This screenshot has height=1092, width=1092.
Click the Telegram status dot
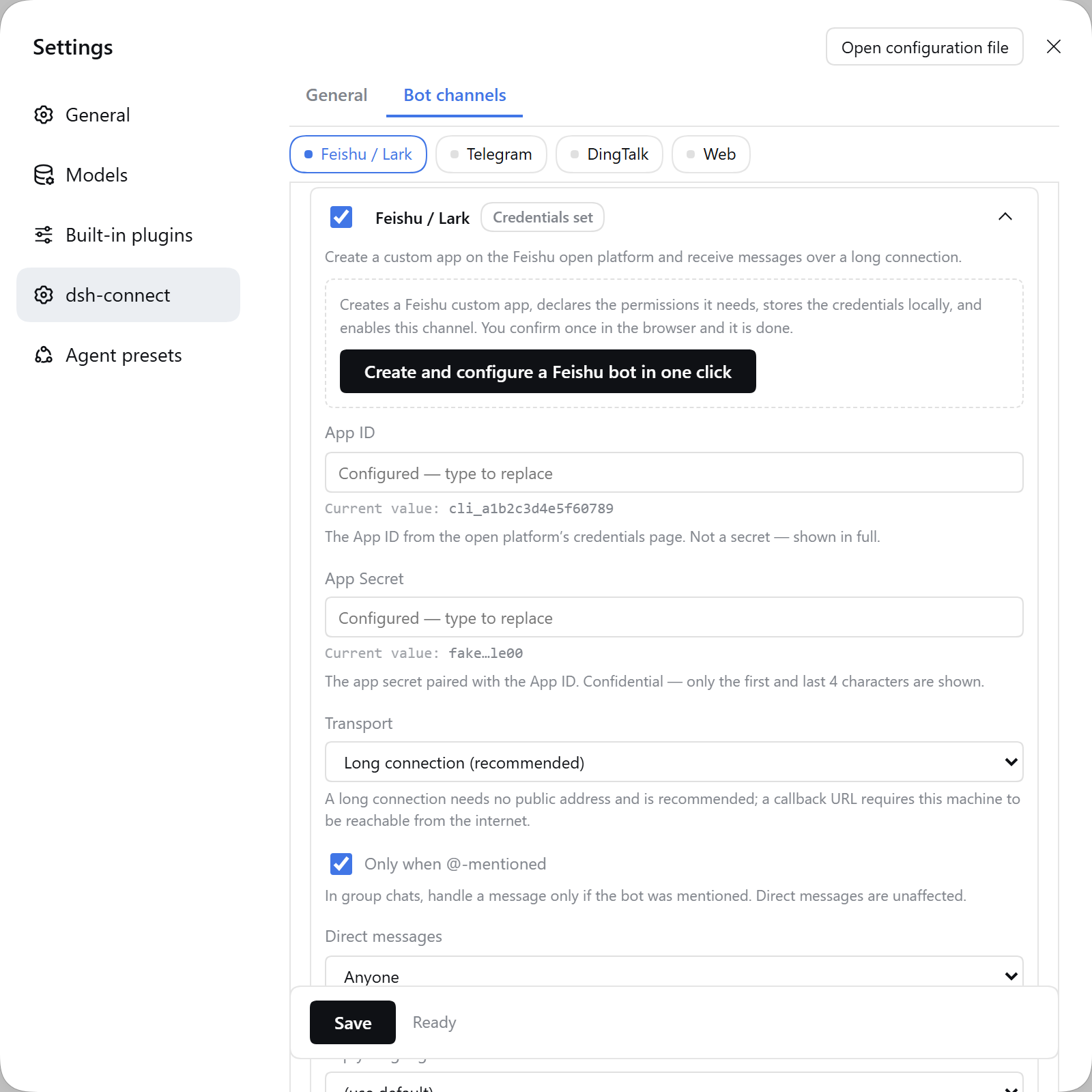[455, 154]
